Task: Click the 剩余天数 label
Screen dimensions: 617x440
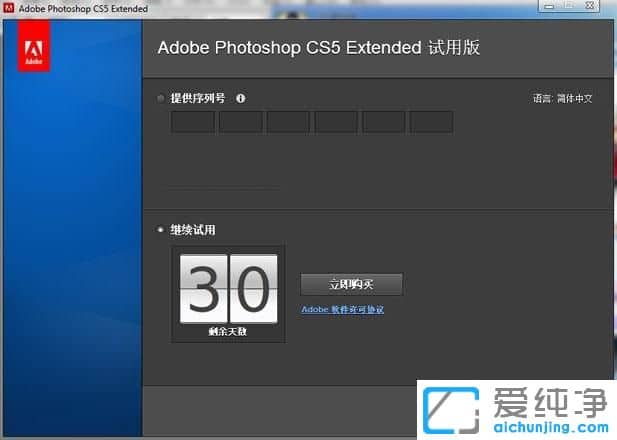Action: [227, 332]
